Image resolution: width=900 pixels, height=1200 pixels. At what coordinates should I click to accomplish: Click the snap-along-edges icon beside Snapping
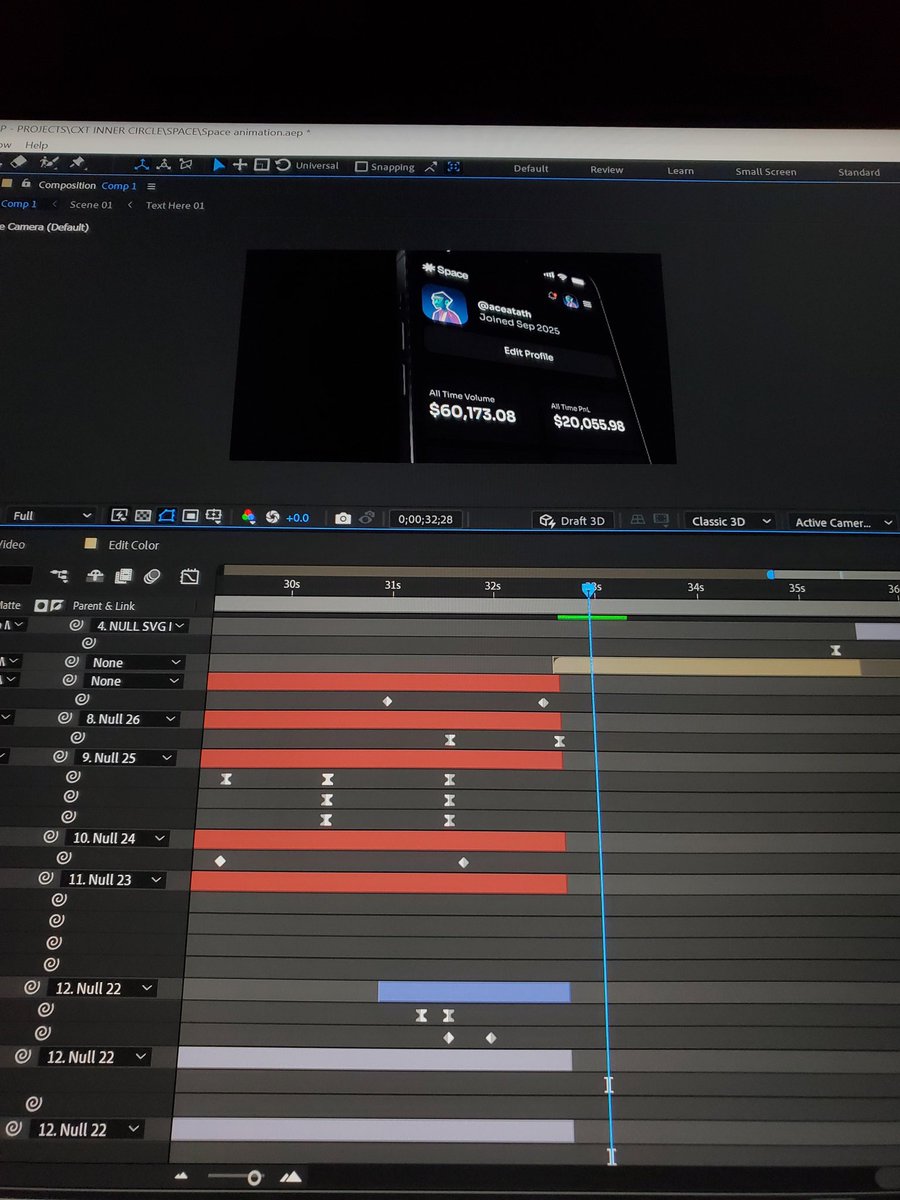(x=430, y=167)
